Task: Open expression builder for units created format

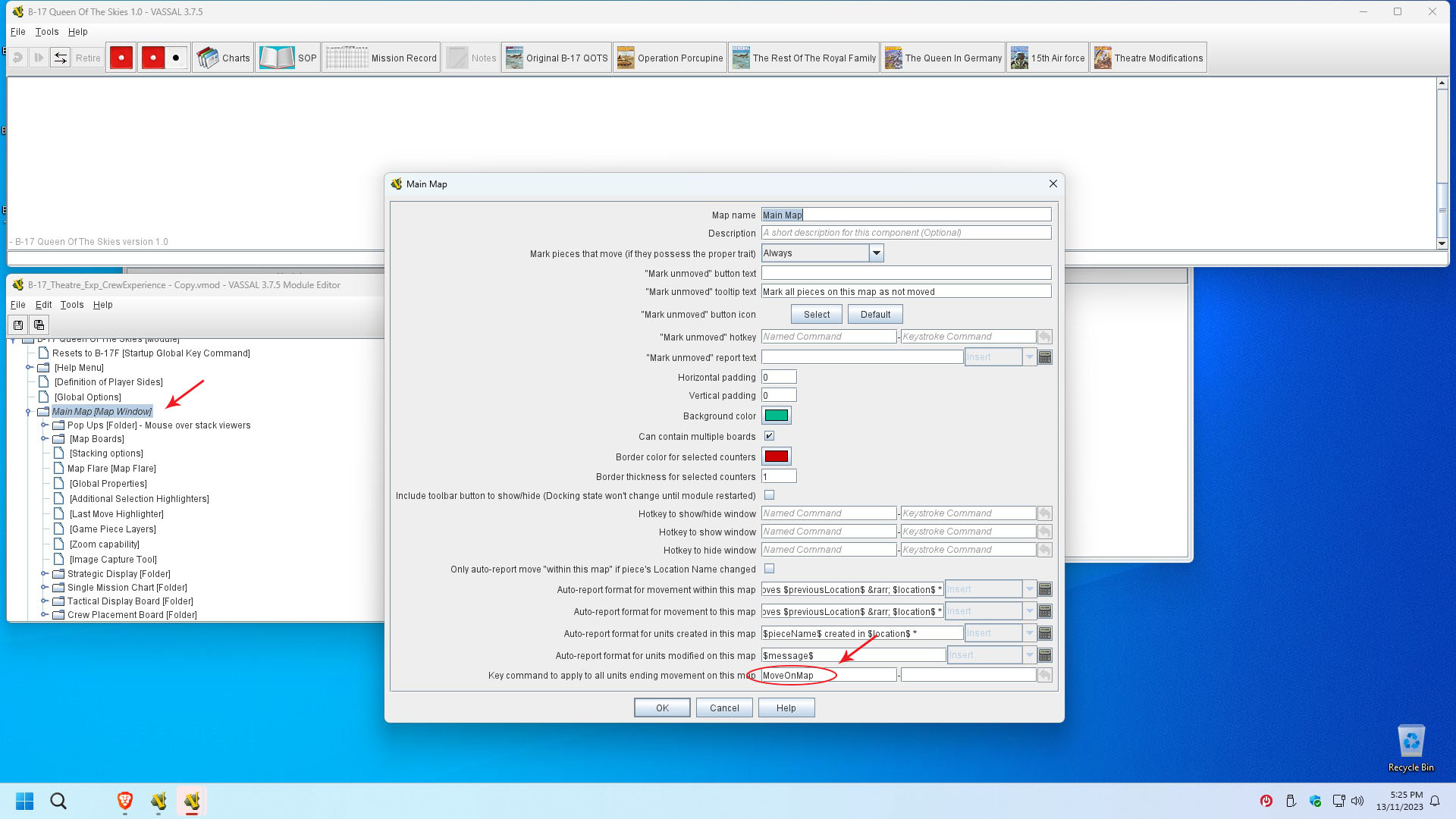Action: pos(1045,633)
